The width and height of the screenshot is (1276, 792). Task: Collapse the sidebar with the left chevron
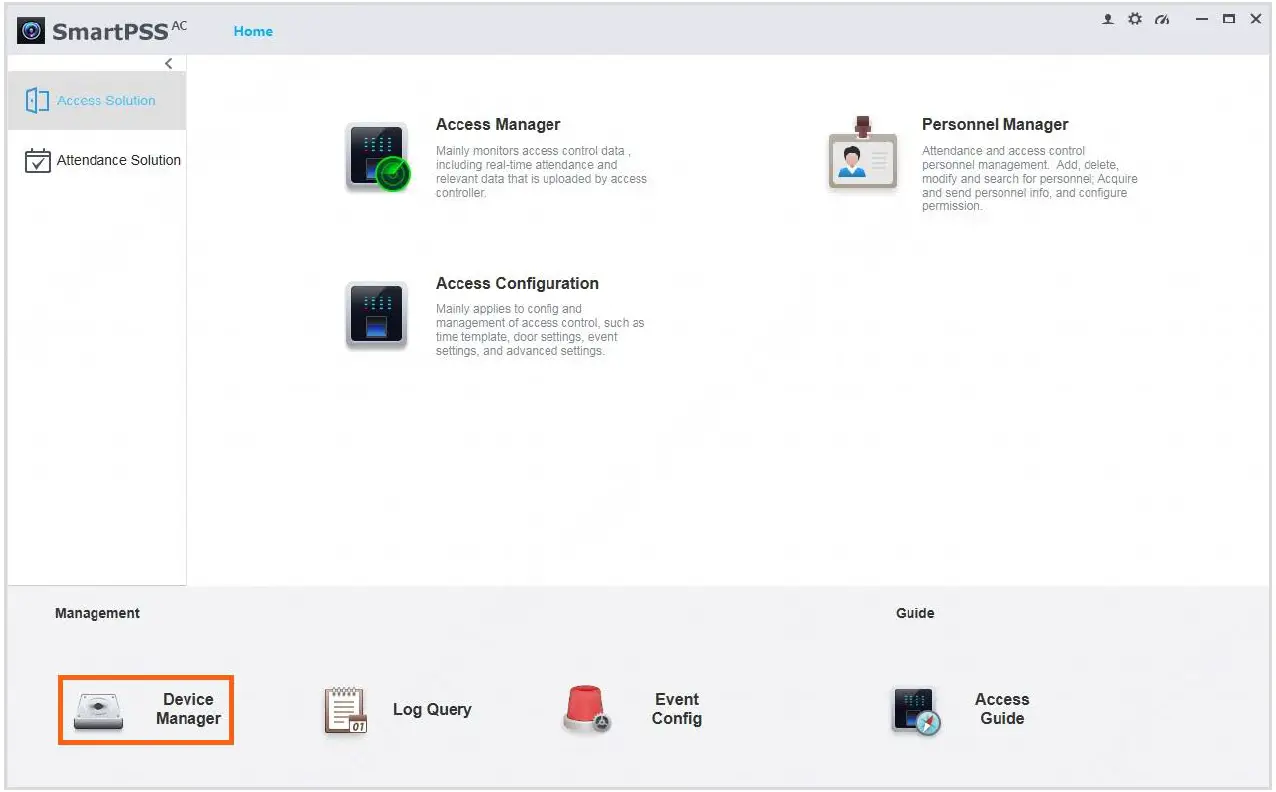point(168,63)
